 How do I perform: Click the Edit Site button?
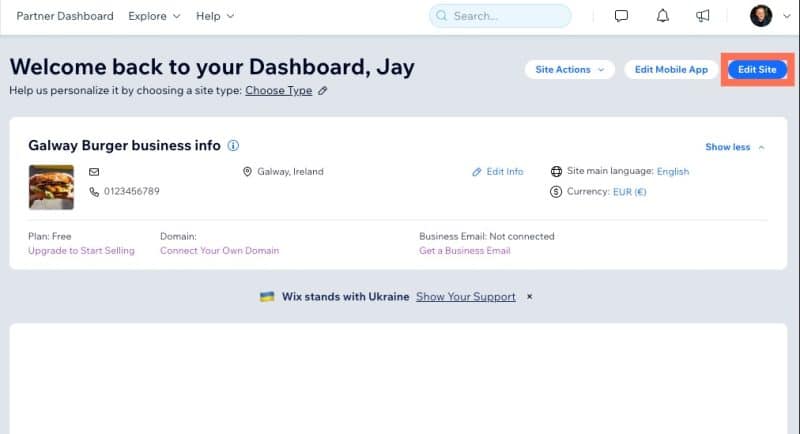[757, 69]
